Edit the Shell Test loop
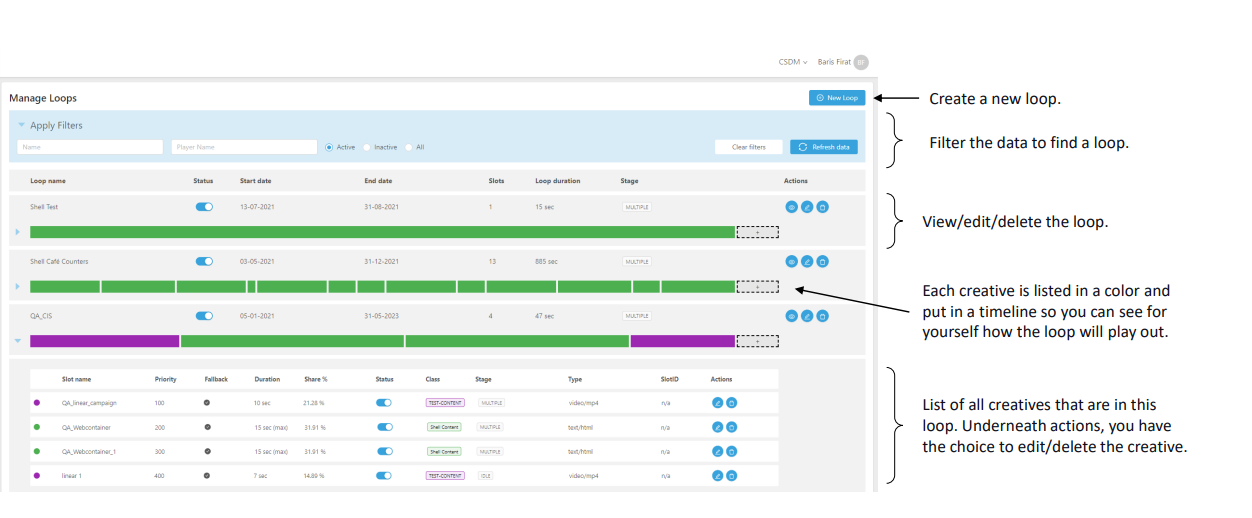 [x=807, y=207]
